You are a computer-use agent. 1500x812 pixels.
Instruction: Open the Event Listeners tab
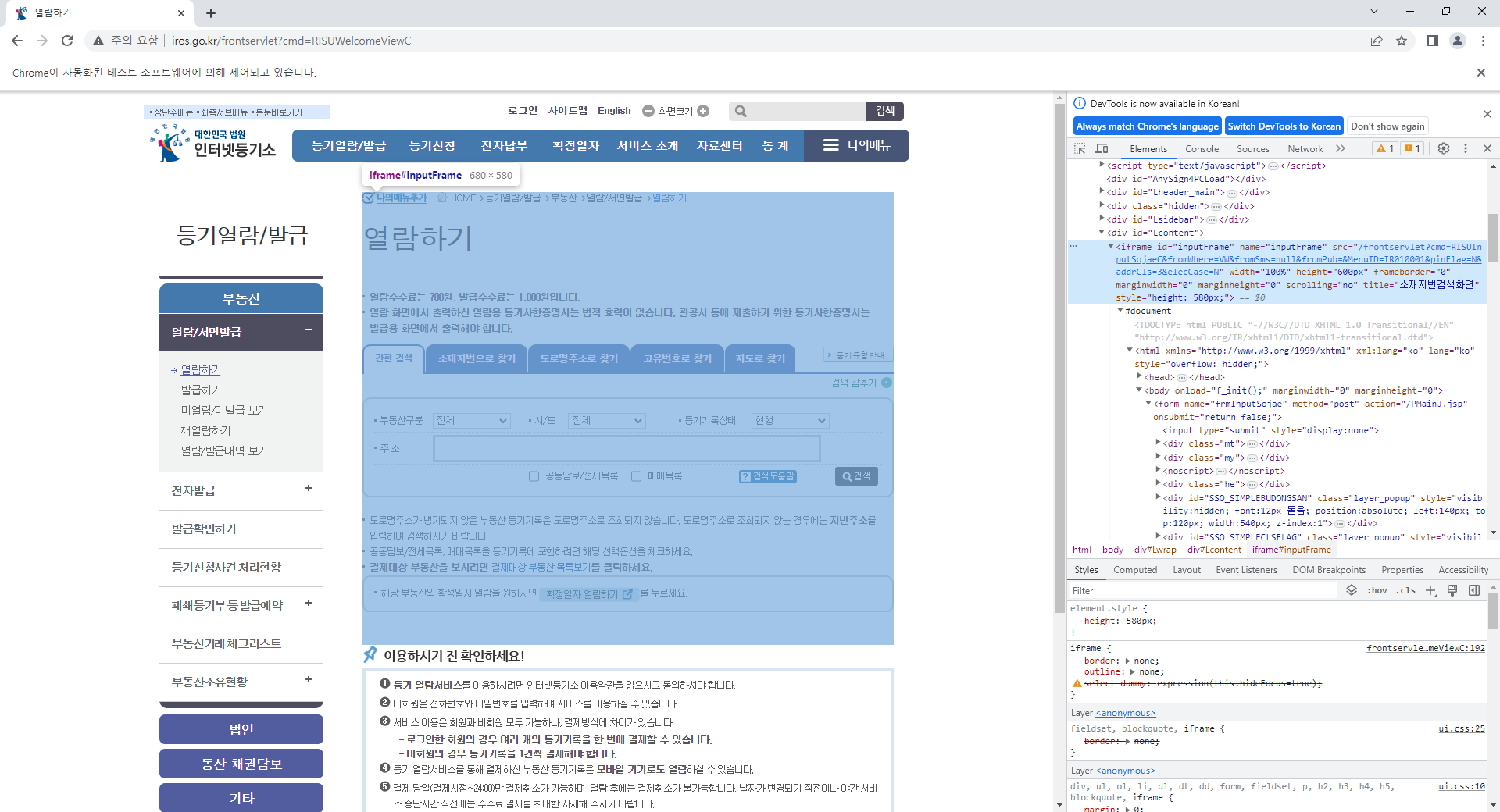pyautogui.click(x=1246, y=570)
